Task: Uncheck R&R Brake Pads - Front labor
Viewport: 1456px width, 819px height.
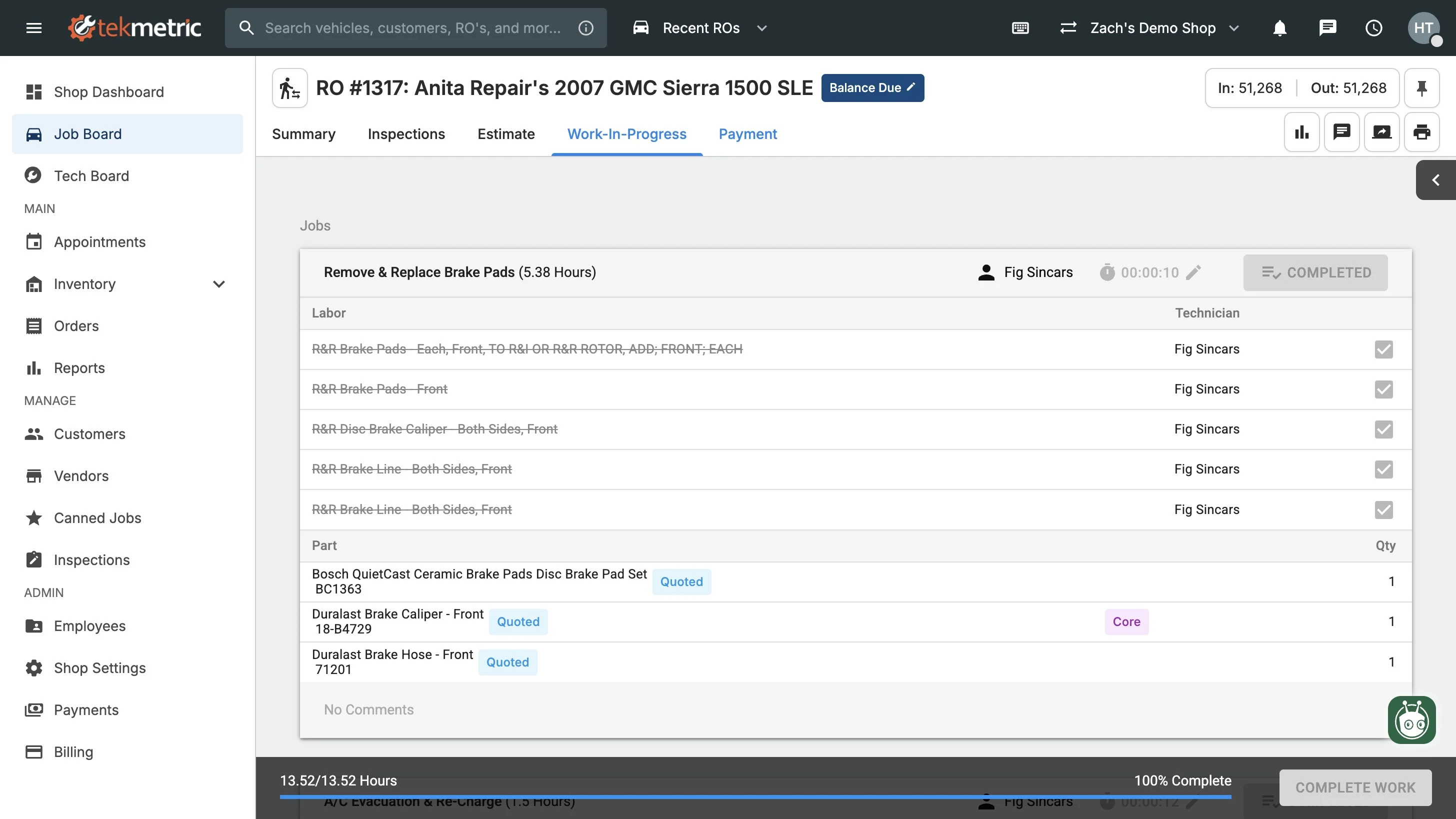Action: coord(1383,389)
